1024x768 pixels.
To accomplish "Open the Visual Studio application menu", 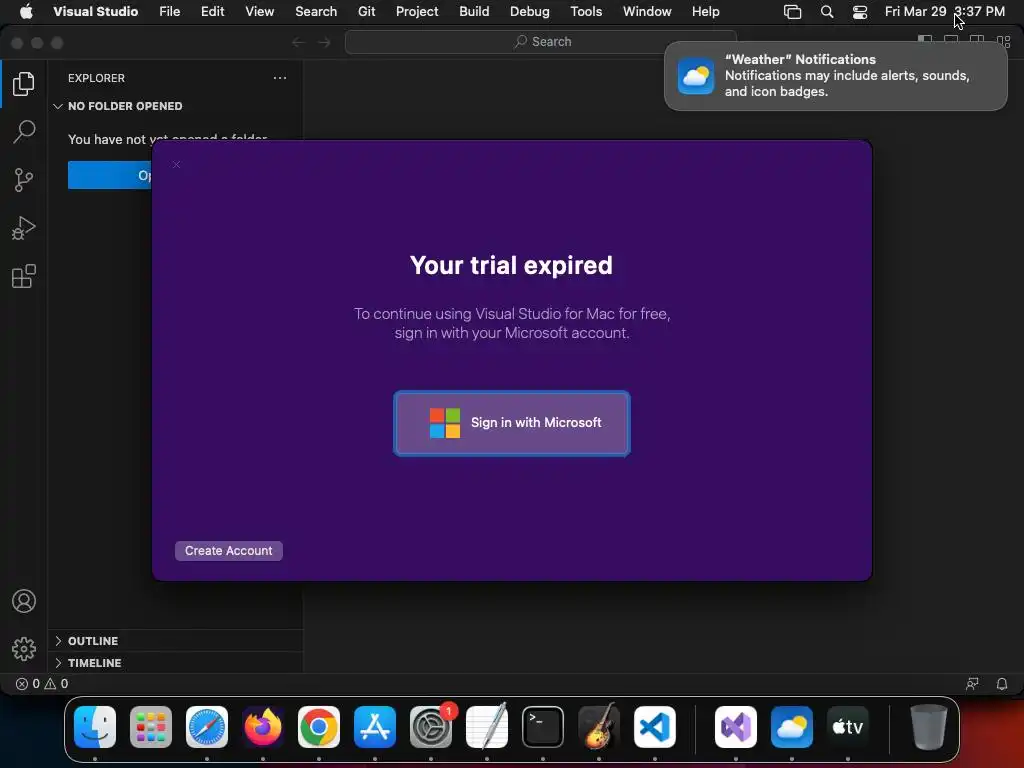I will click(x=95, y=12).
